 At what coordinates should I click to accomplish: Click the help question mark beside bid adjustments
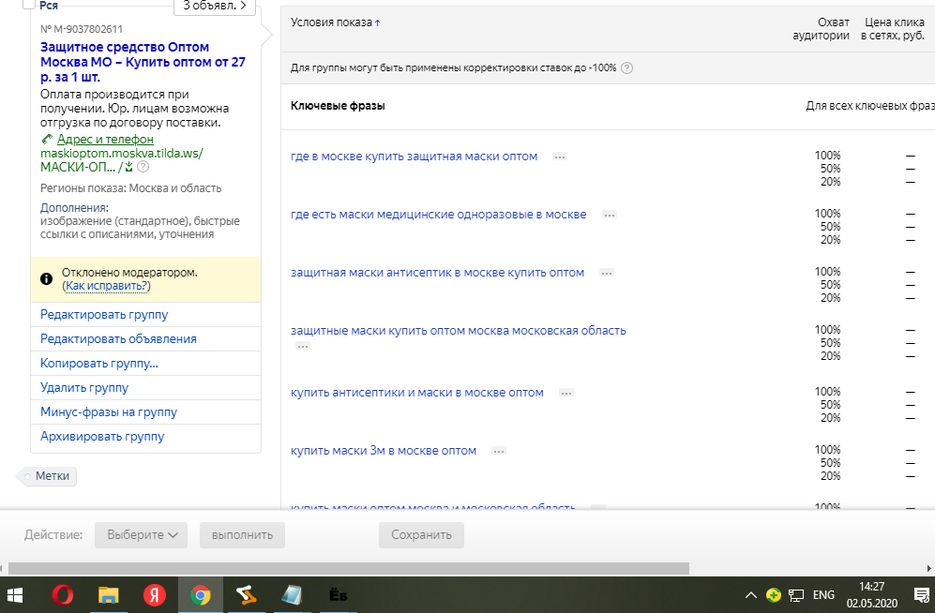(x=627, y=68)
